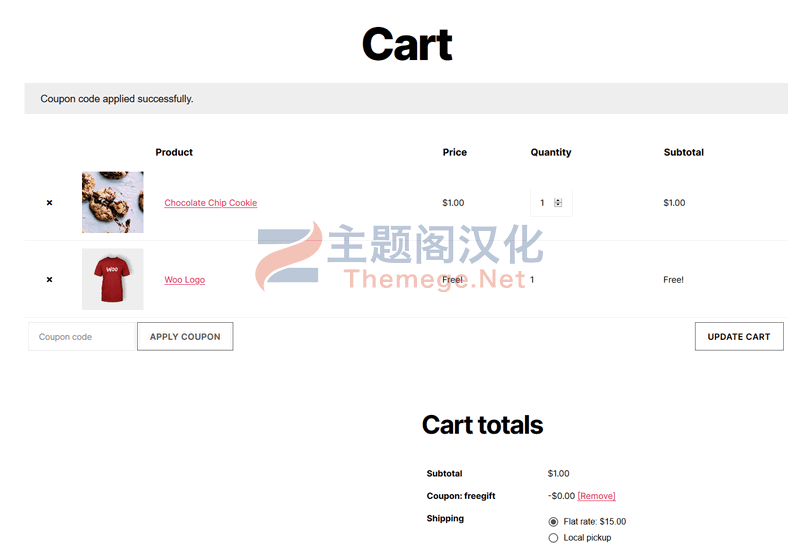800x552 pixels.
Task: Remove the freegift coupon
Action: coord(596,496)
